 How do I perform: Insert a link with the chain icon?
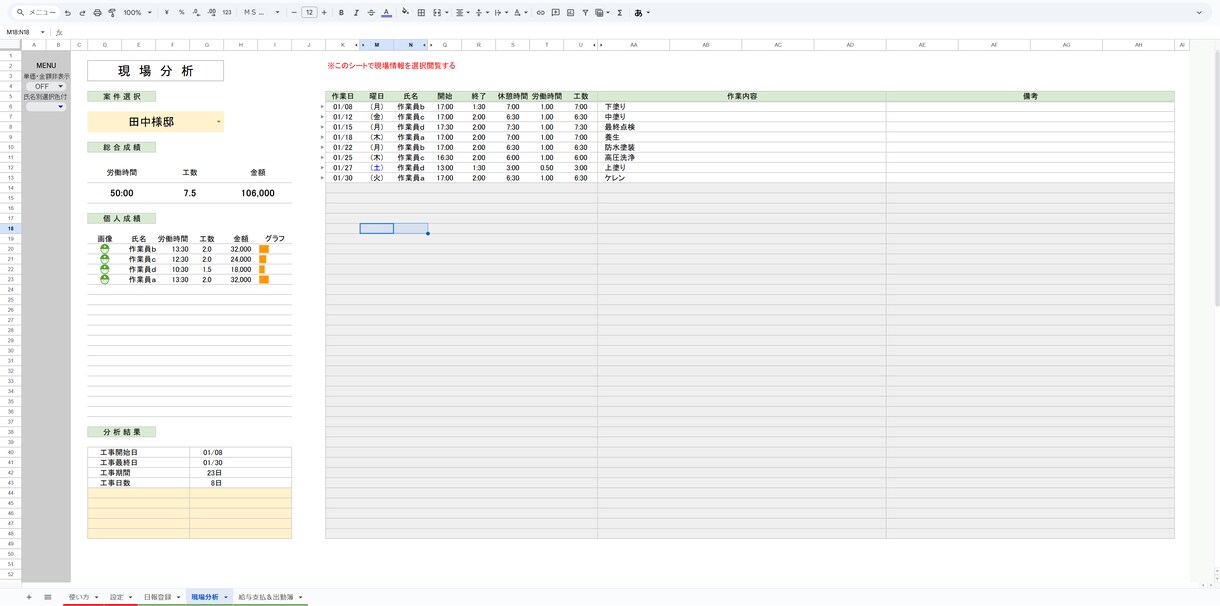541,13
